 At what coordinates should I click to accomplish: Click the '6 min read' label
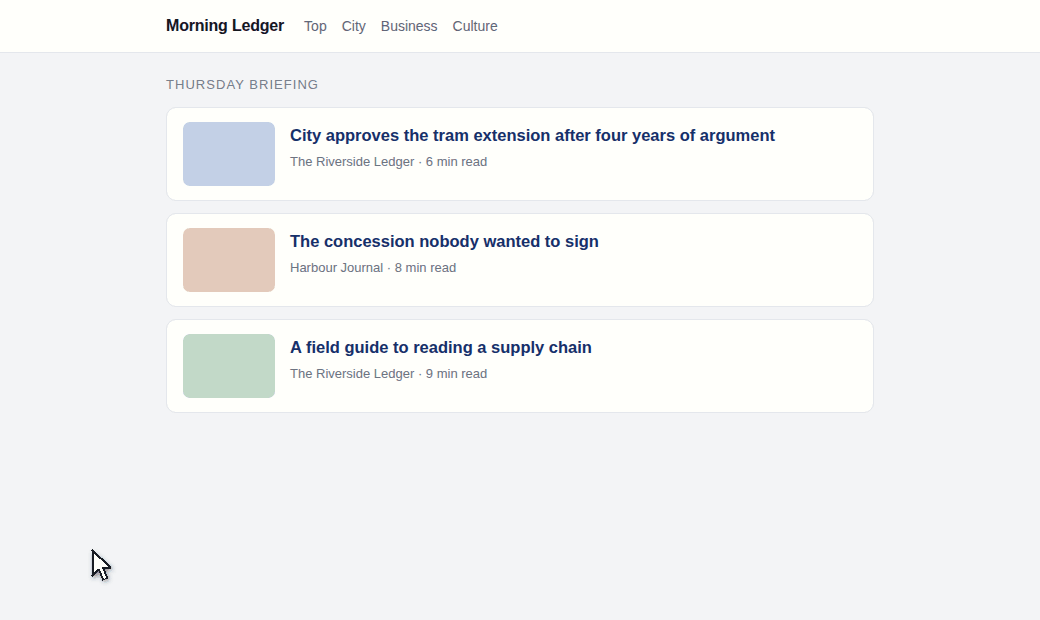(456, 162)
